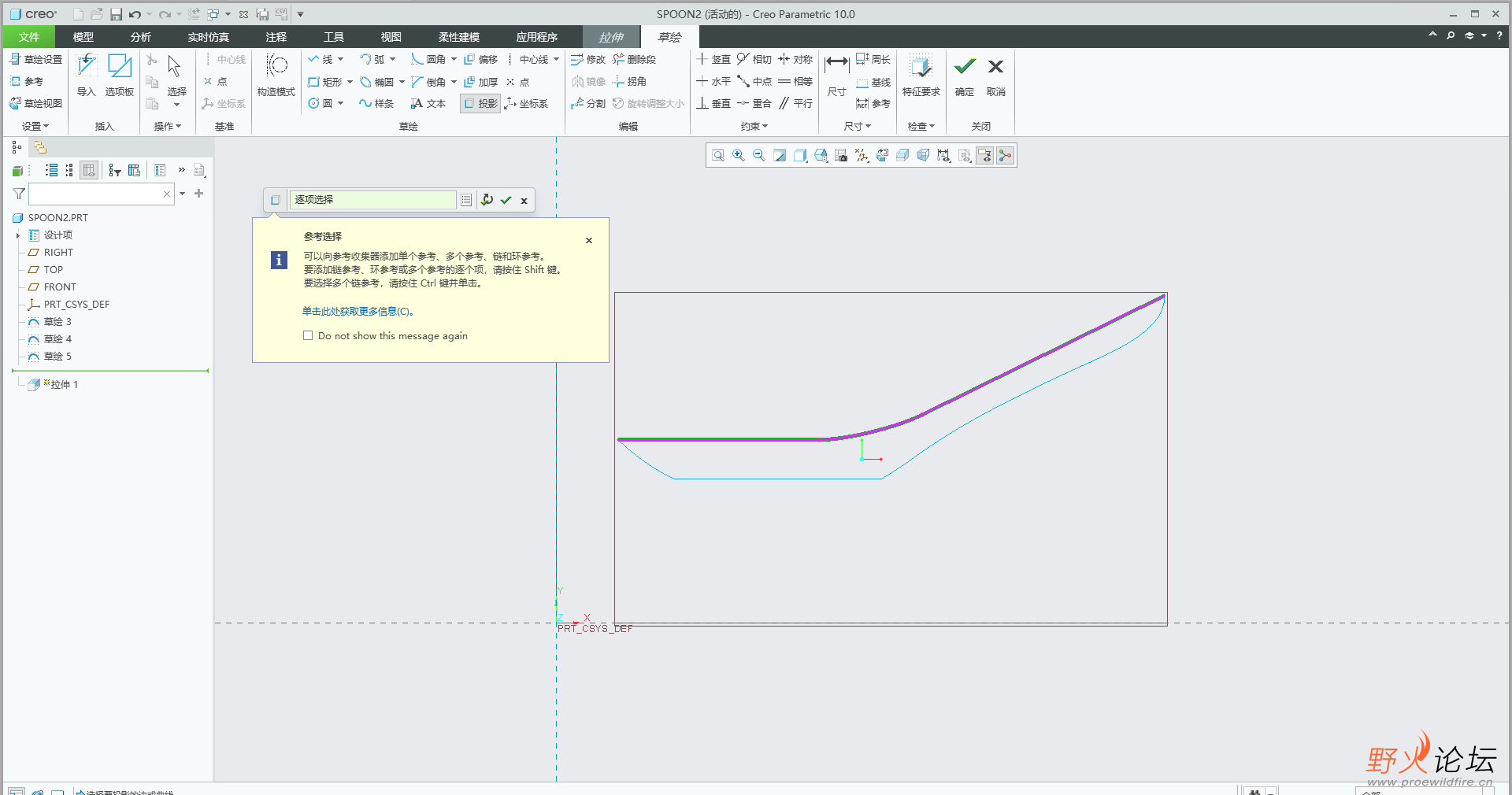The height and width of the screenshot is (795, 1512).
Task: Open the 文件 menu
Action: 29,37
